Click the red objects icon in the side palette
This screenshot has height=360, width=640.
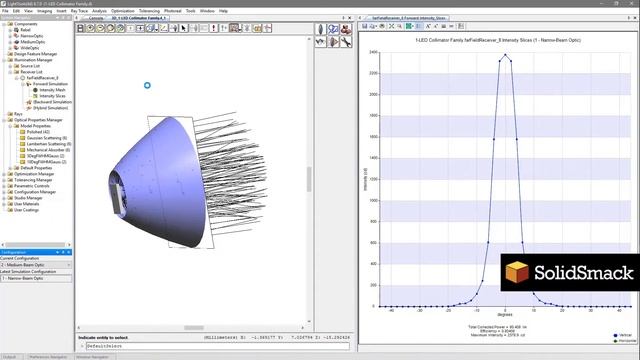[x=346, y=29]
